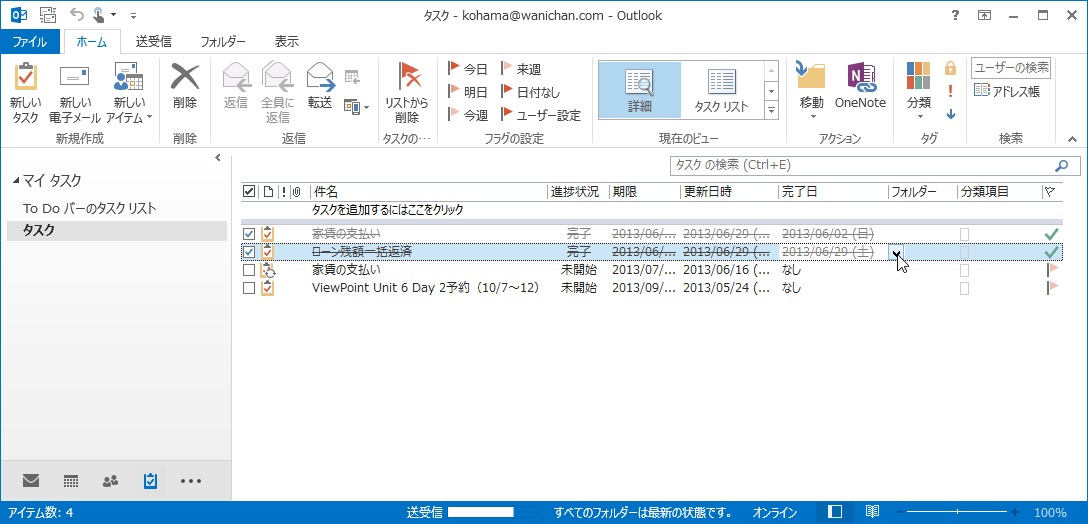Select the 詳細 view
Screen dimensions: 1088x524
click(x=640, y=90)
